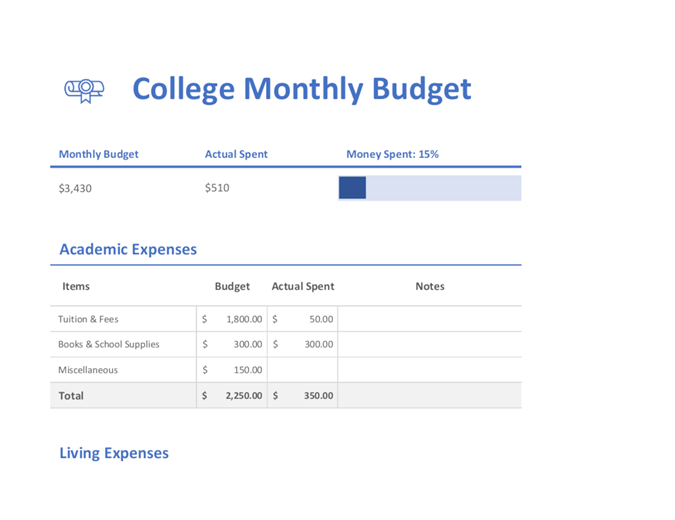Click the Living Expenses section heading
This screenshot has height=520, width=675.
click(x=114, y=453)
